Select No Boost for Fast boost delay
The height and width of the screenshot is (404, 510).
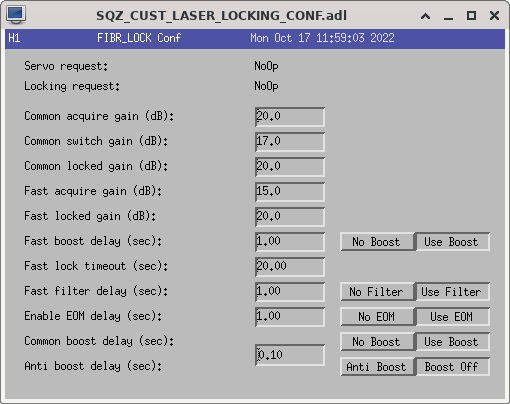376,242
